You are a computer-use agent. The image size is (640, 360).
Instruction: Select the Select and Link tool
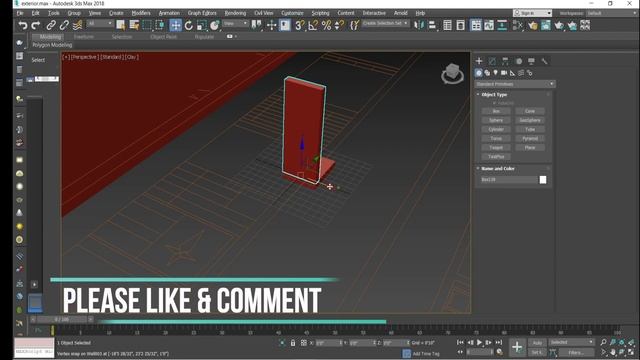pyautogui.click(x=51, y=25)
